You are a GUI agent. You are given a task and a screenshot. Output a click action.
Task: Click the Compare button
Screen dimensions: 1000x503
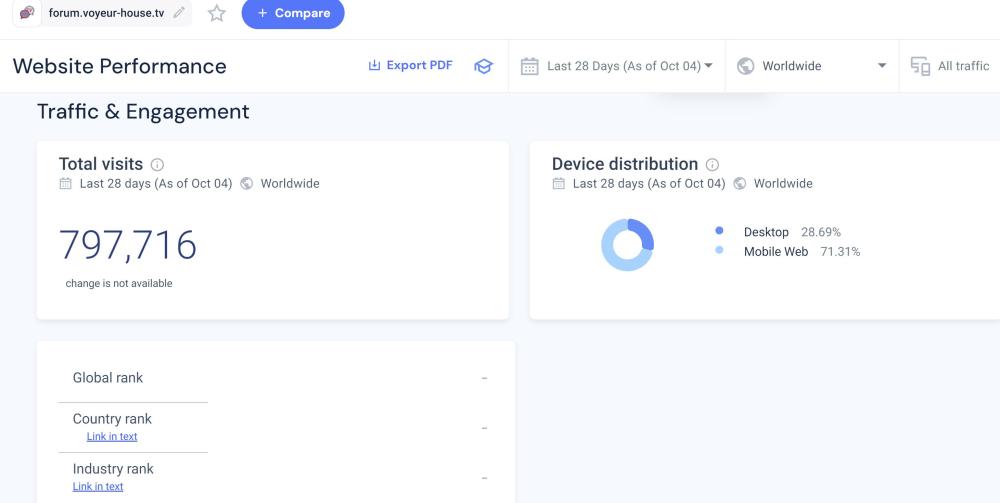293,13
